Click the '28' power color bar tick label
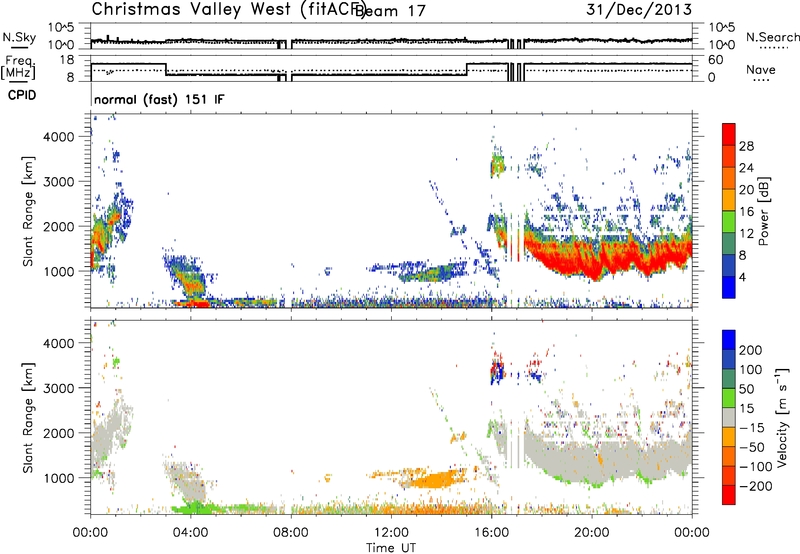The width and height of the screenshot is (800, 554). (746, 146)
